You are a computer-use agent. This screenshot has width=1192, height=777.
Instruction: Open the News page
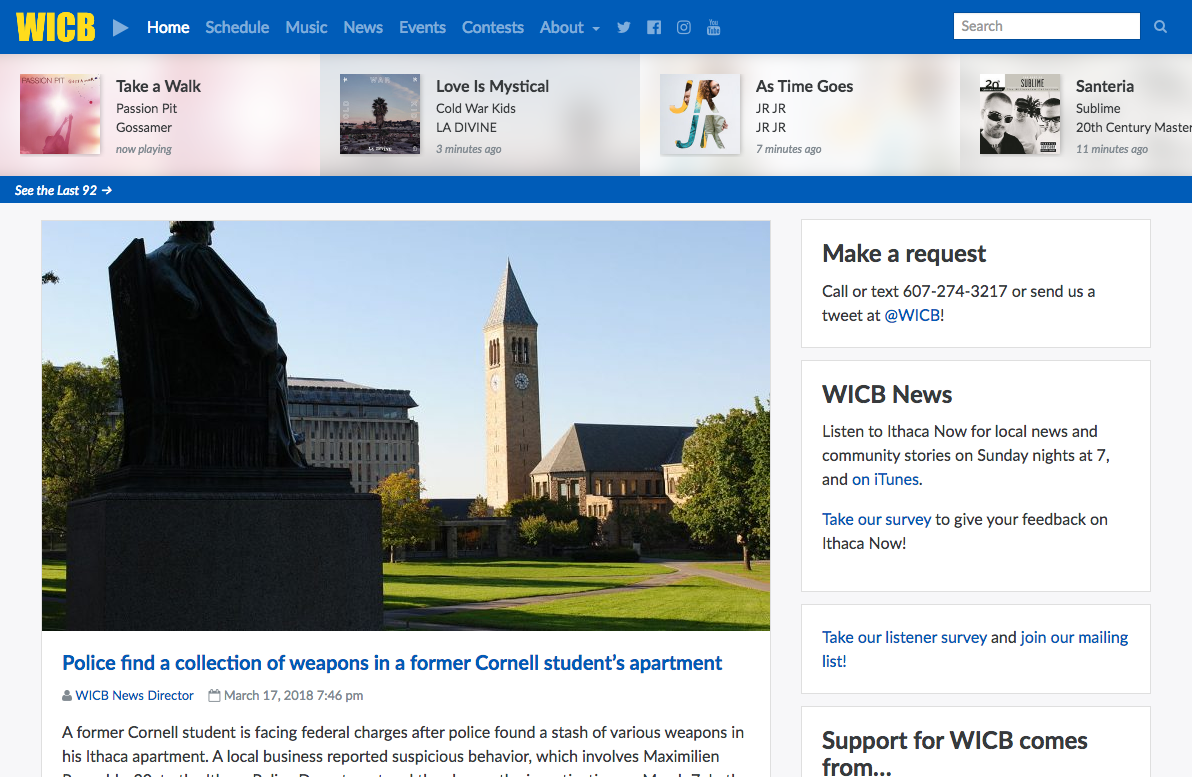pyautogui.click(x=363, y=27)
